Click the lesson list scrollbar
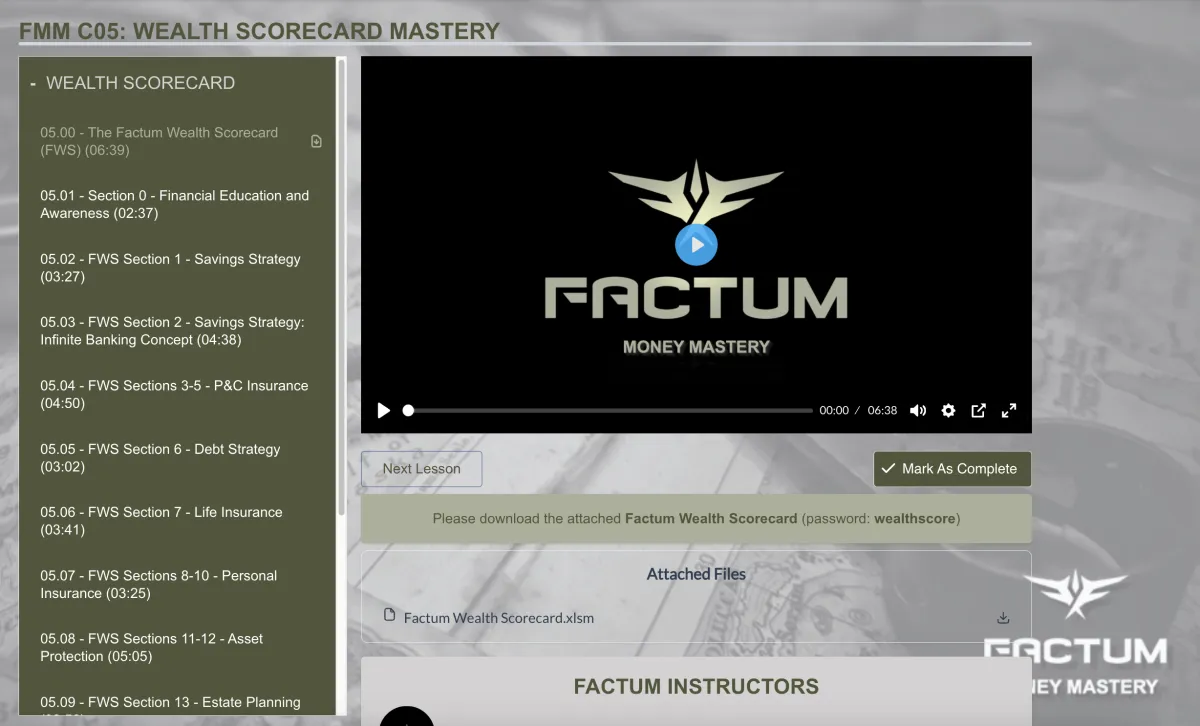The width and height of the screenshot is (1200, 726). coord(342,285)
